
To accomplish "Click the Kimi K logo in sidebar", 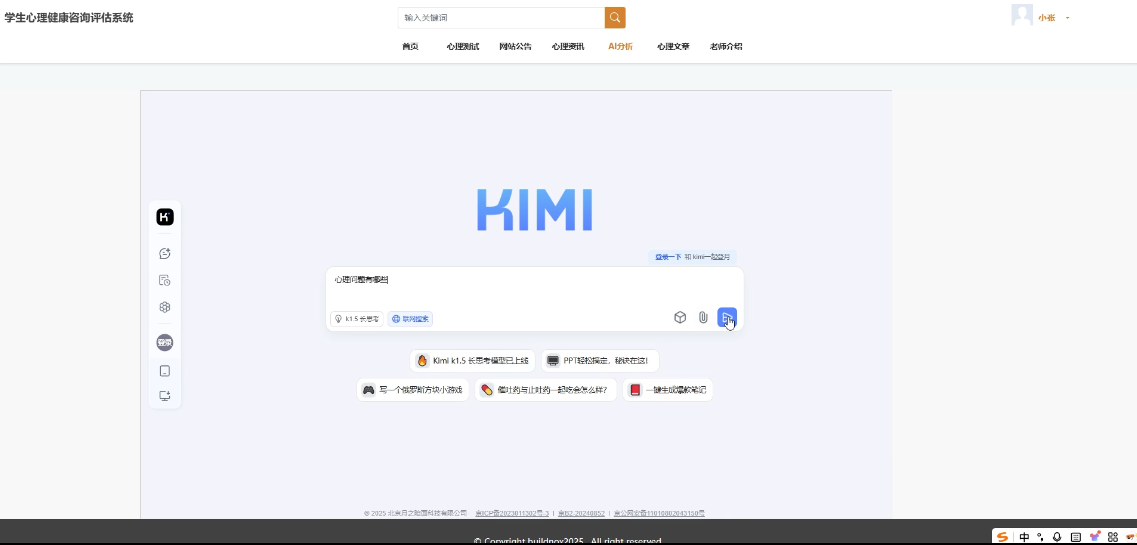I will click(x=165, y=217).
